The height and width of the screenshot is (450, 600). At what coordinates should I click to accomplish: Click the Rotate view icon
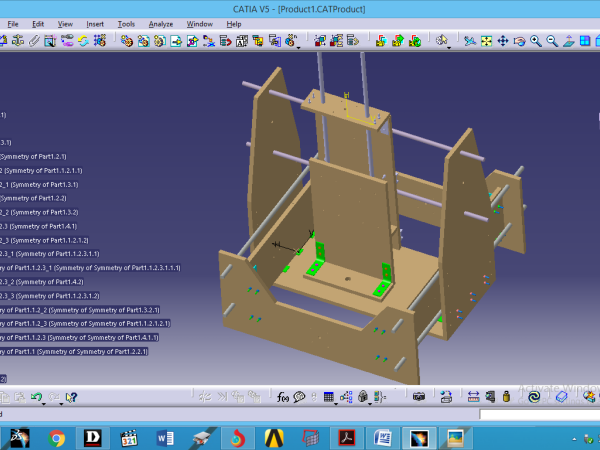pyautogui.click(x=519, y=41)
